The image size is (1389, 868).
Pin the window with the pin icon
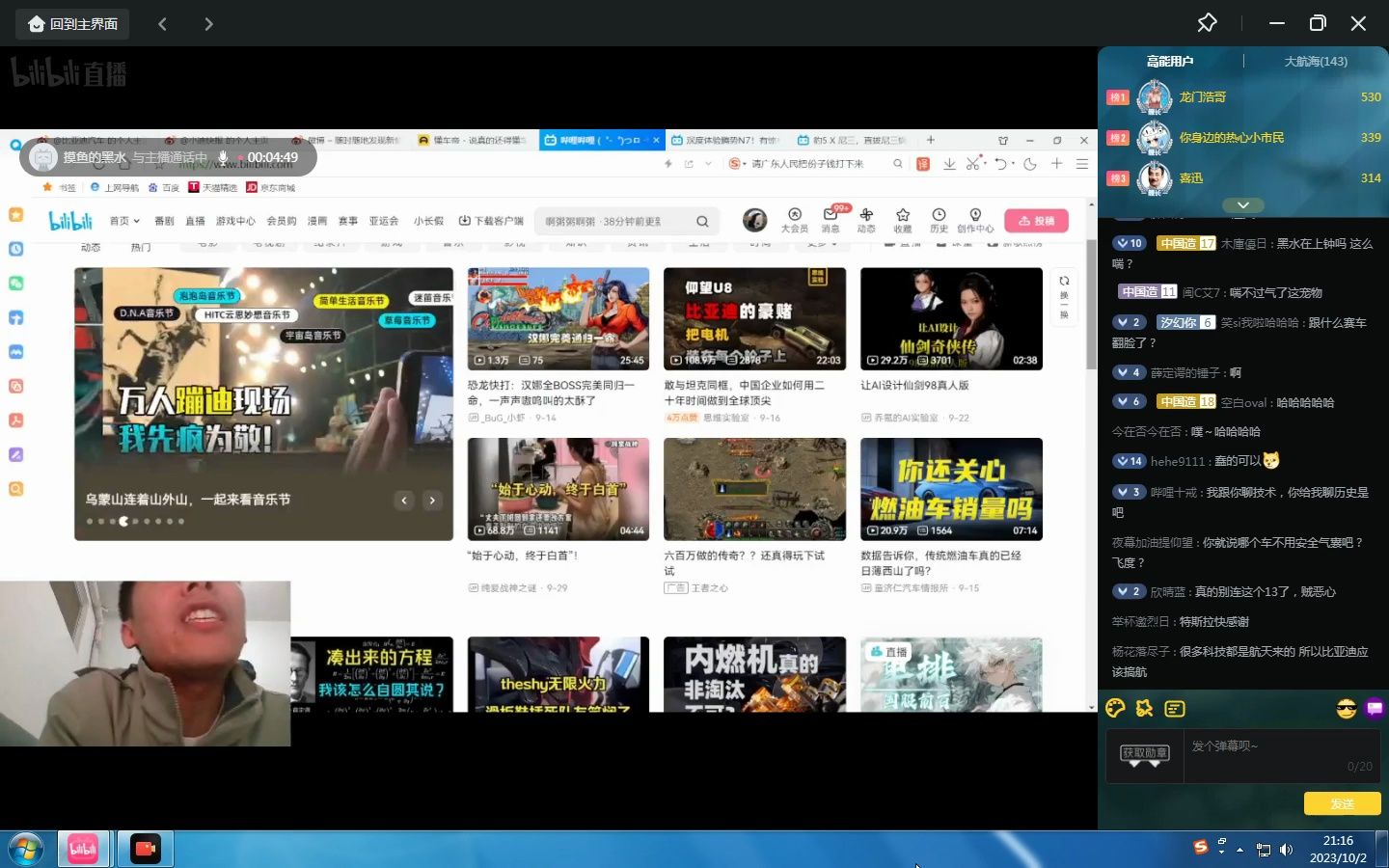click(1207, 22)
